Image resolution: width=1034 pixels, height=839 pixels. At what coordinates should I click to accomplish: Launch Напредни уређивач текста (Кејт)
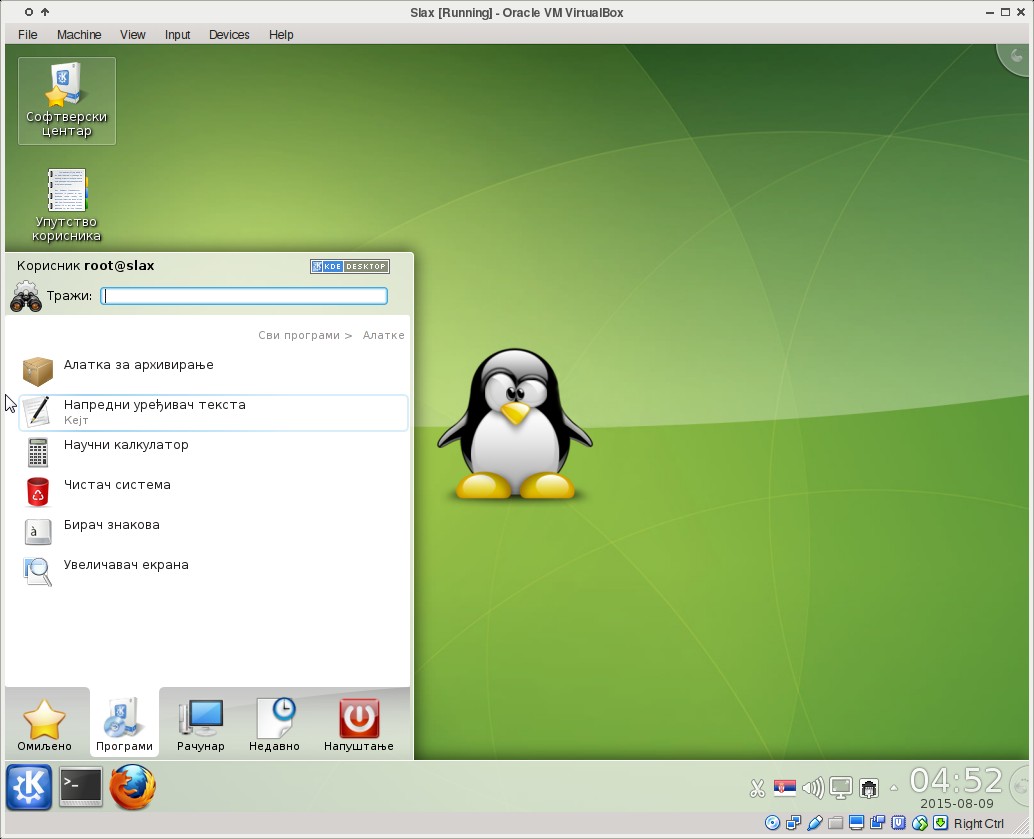[x=213, y=412]
